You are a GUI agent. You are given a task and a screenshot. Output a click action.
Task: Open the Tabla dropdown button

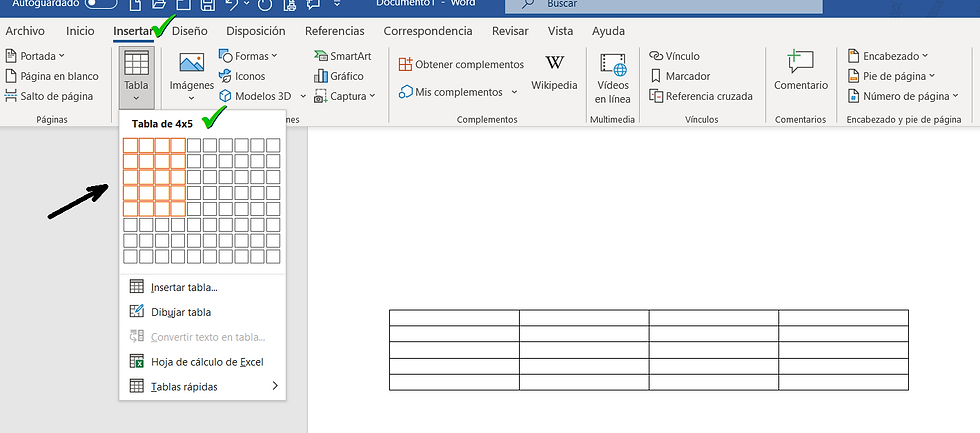click(x=136, y=77)
